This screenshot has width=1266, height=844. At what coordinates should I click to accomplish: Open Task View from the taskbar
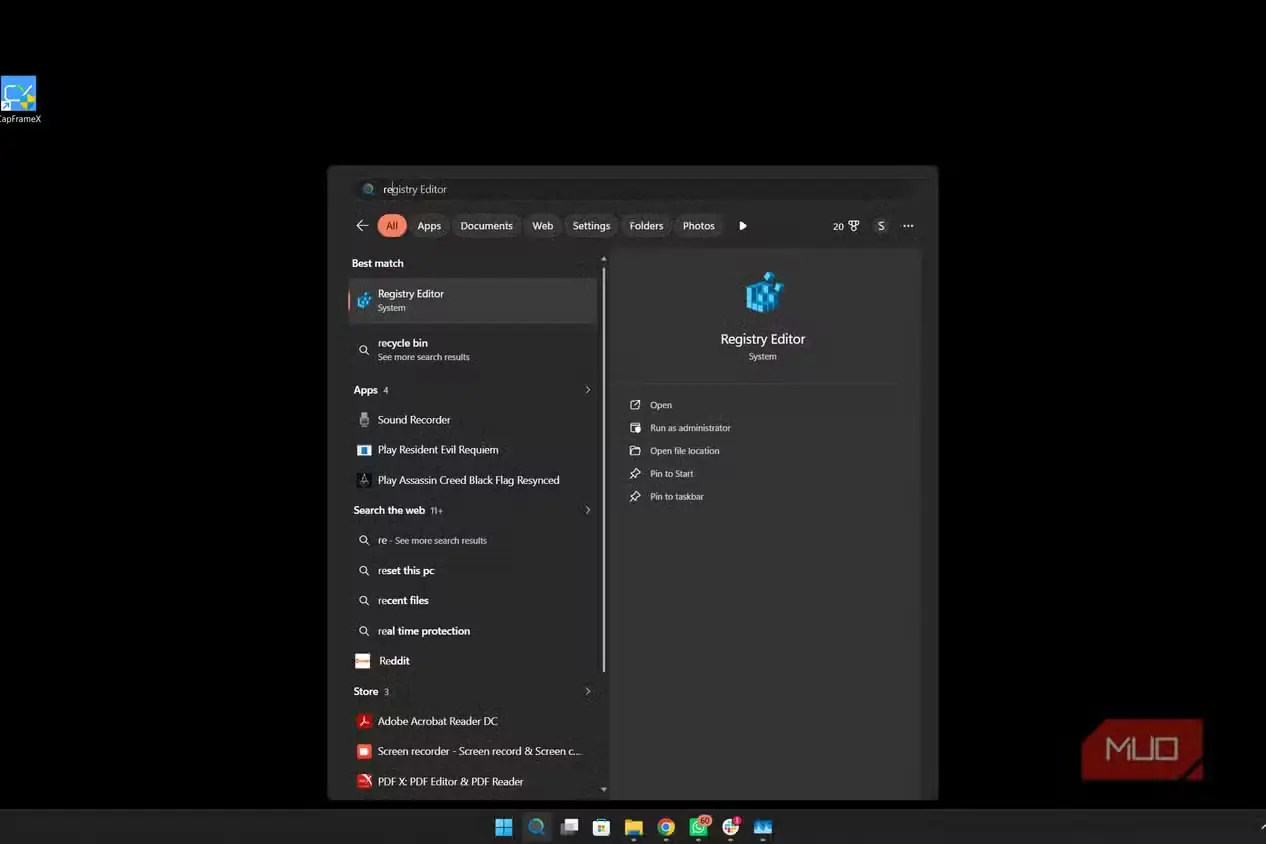coord(569,827)
